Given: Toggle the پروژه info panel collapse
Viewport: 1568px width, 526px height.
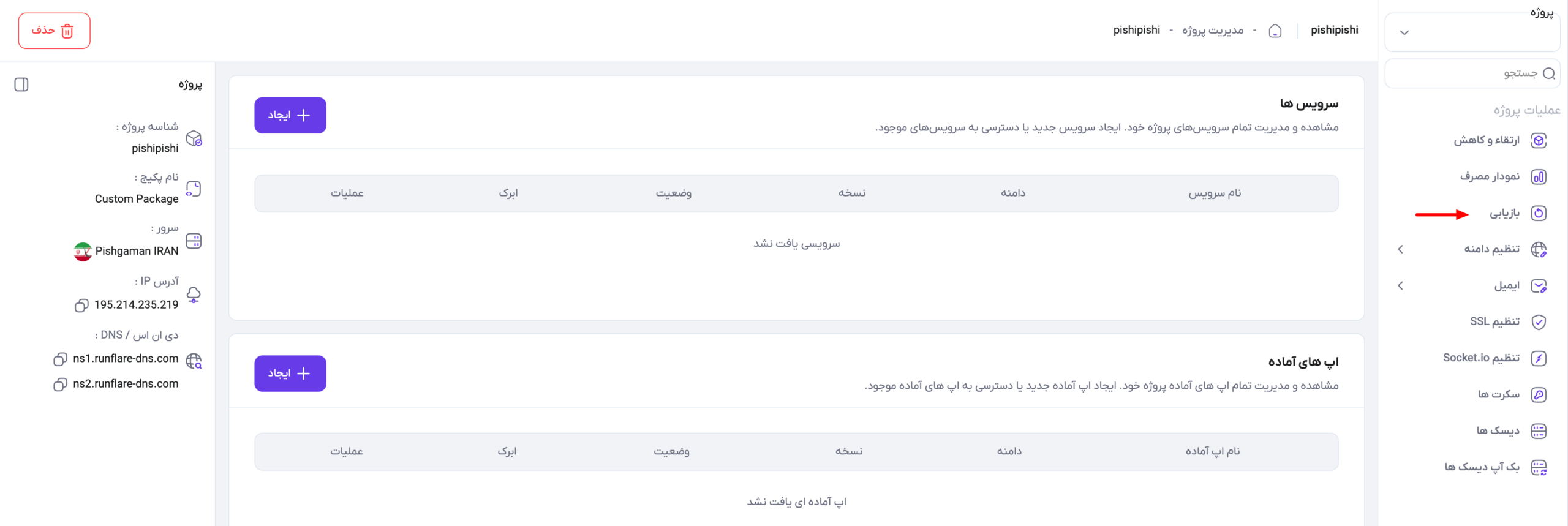Looking at the screenshot, I should (21, 85).
